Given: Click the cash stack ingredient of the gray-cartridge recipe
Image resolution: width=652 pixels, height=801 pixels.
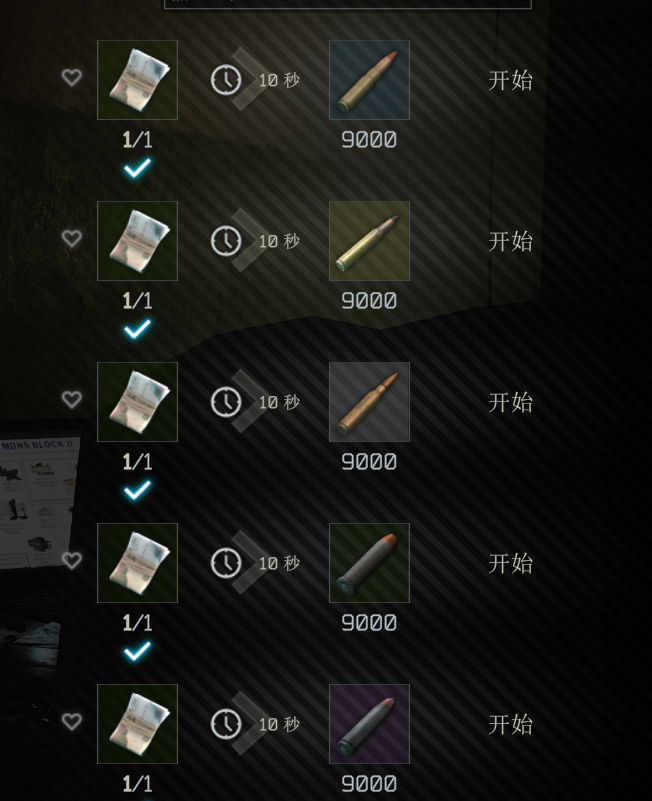Looking at the screenshot, I should [x=137, y=402].
